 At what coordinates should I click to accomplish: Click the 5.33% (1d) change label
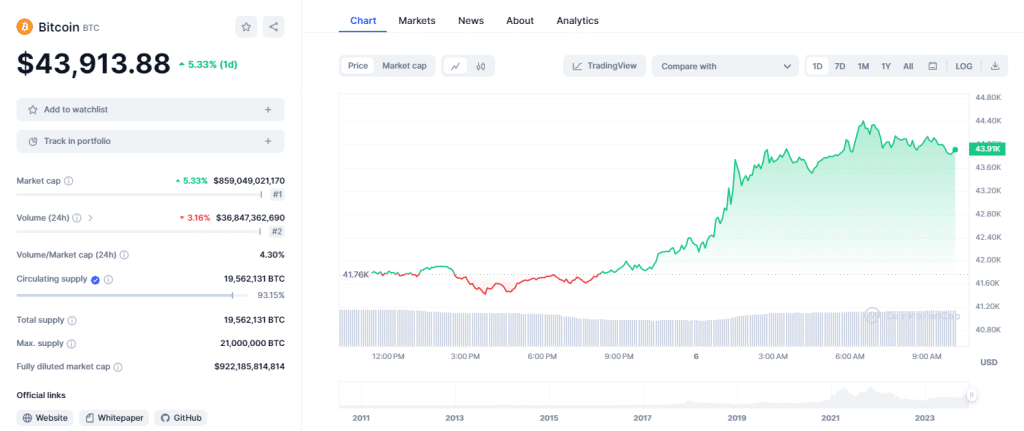208,64
